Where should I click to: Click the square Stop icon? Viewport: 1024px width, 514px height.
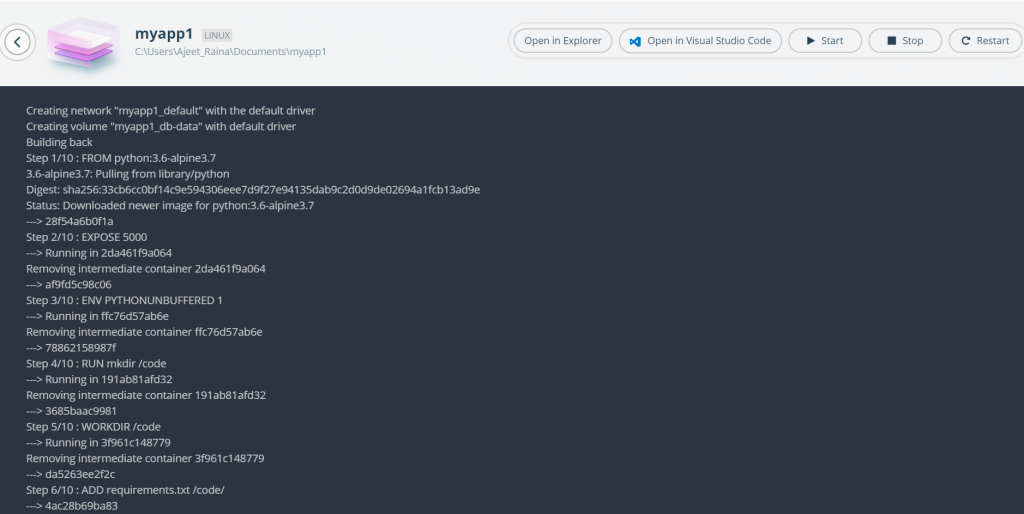point(891,40)
